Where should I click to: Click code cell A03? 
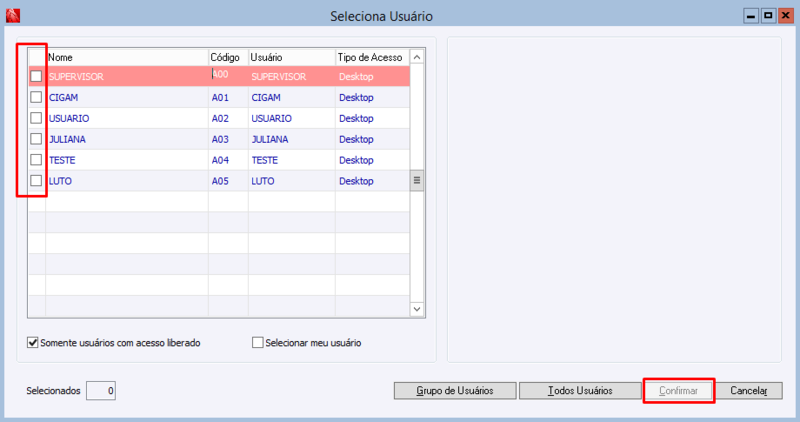point(229,139)
